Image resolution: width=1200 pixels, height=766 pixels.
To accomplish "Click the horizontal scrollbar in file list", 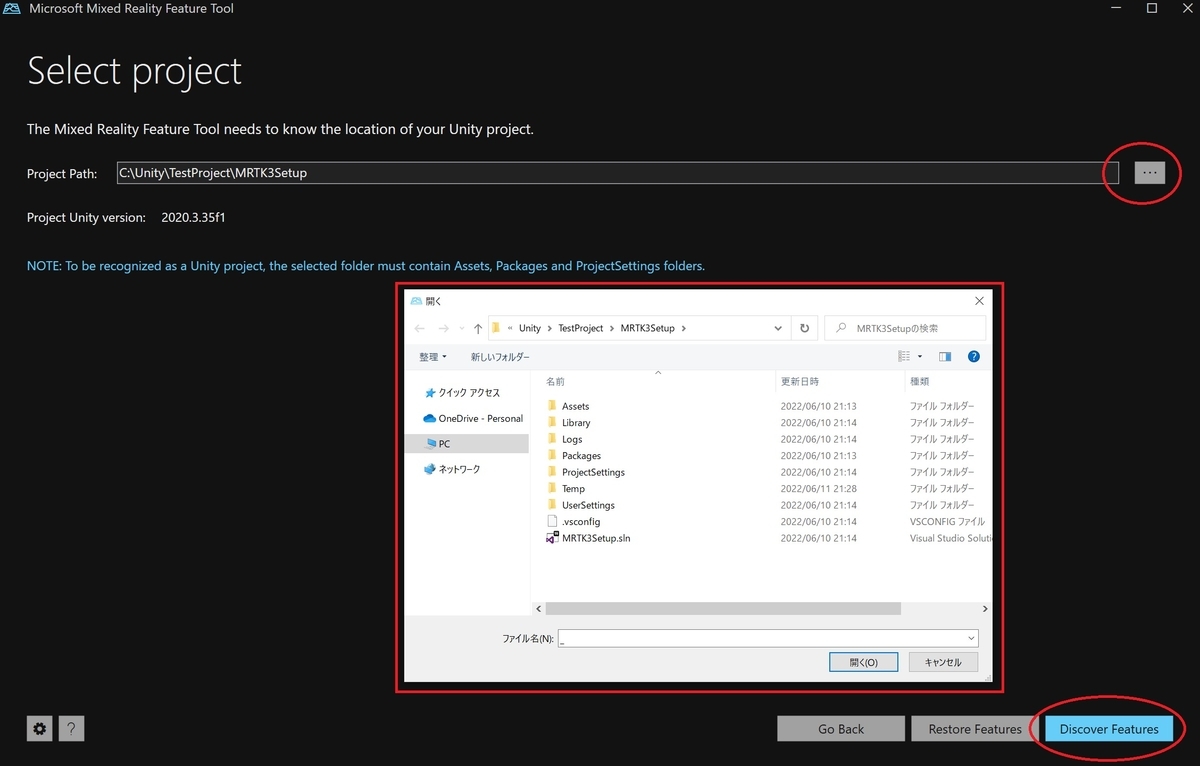I will (723, 608).
